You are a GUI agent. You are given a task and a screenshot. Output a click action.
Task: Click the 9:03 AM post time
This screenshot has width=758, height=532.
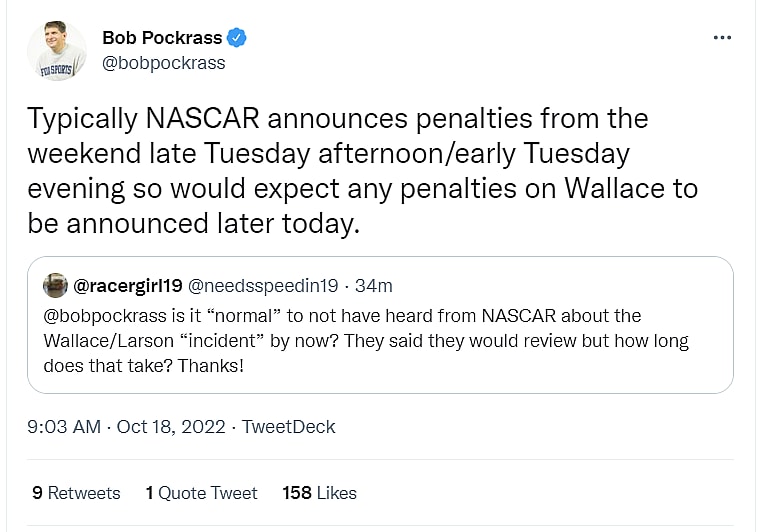click(64, 427)
